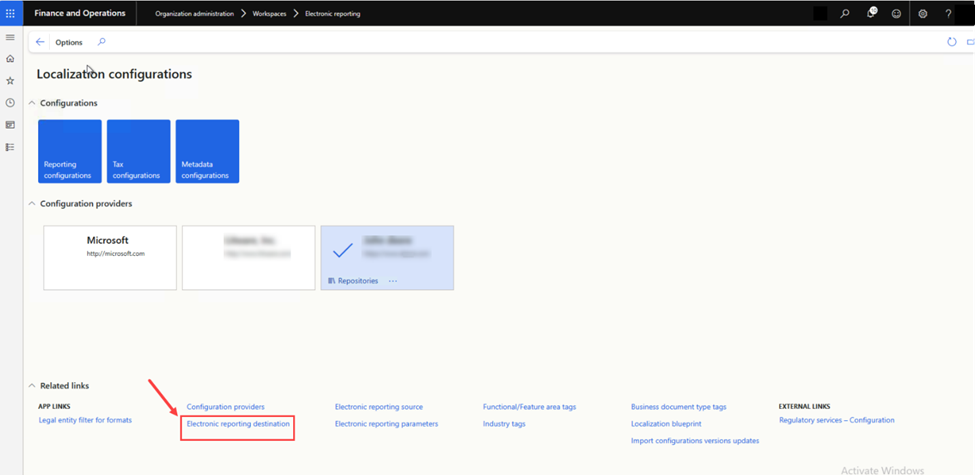This screenshot has width=975, height=475.
Task: Click Organization administration breadcrumb
Action: coord(194,14)
